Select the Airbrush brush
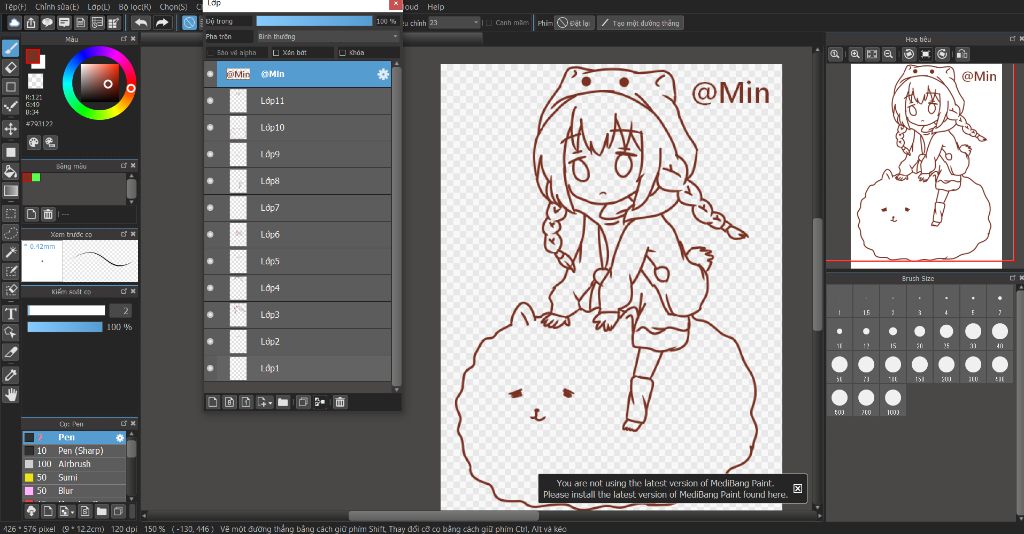This screenshot has height=534, width=1024. [x=74, y=464]
